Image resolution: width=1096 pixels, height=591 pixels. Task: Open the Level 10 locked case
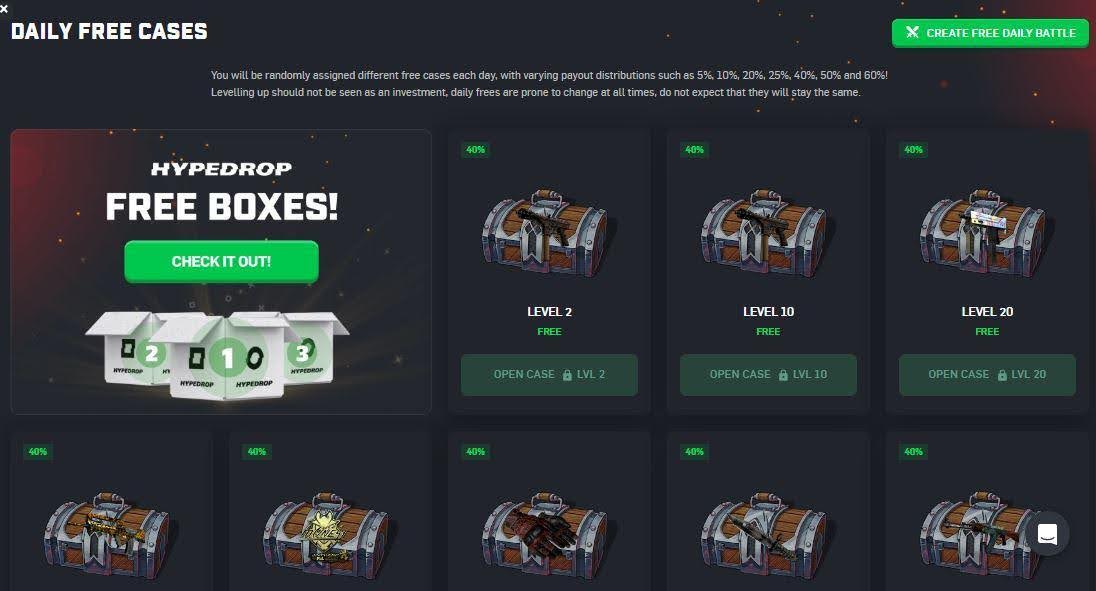pos(768,374)
